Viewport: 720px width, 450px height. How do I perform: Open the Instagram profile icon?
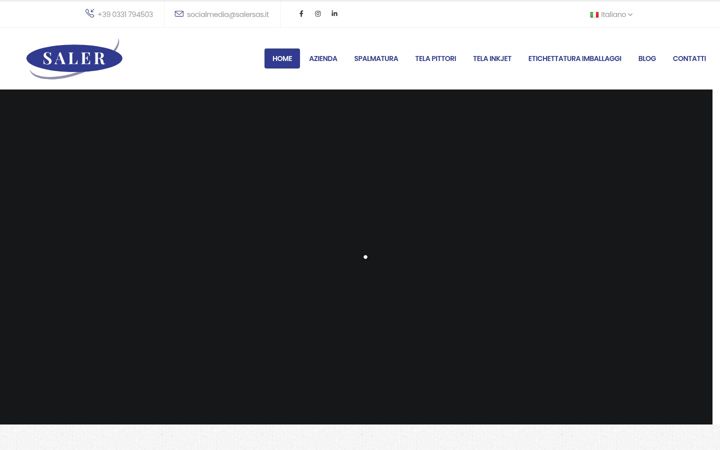(x=318, y=14)
